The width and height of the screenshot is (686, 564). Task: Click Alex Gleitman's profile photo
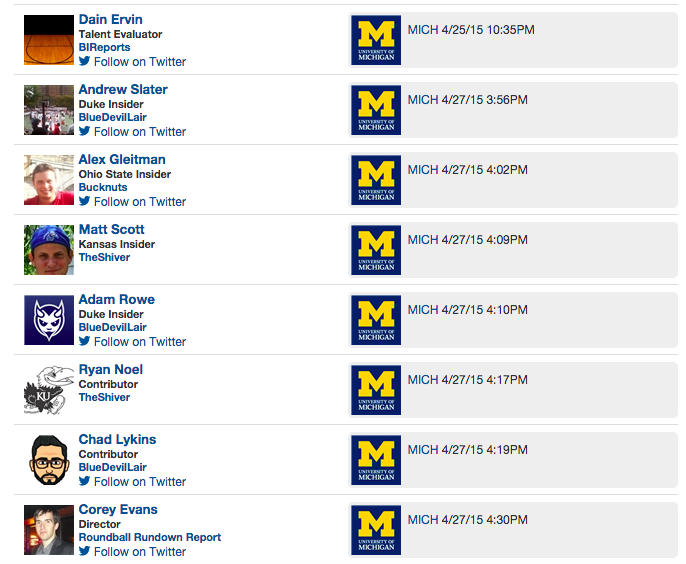coord(49,180)
